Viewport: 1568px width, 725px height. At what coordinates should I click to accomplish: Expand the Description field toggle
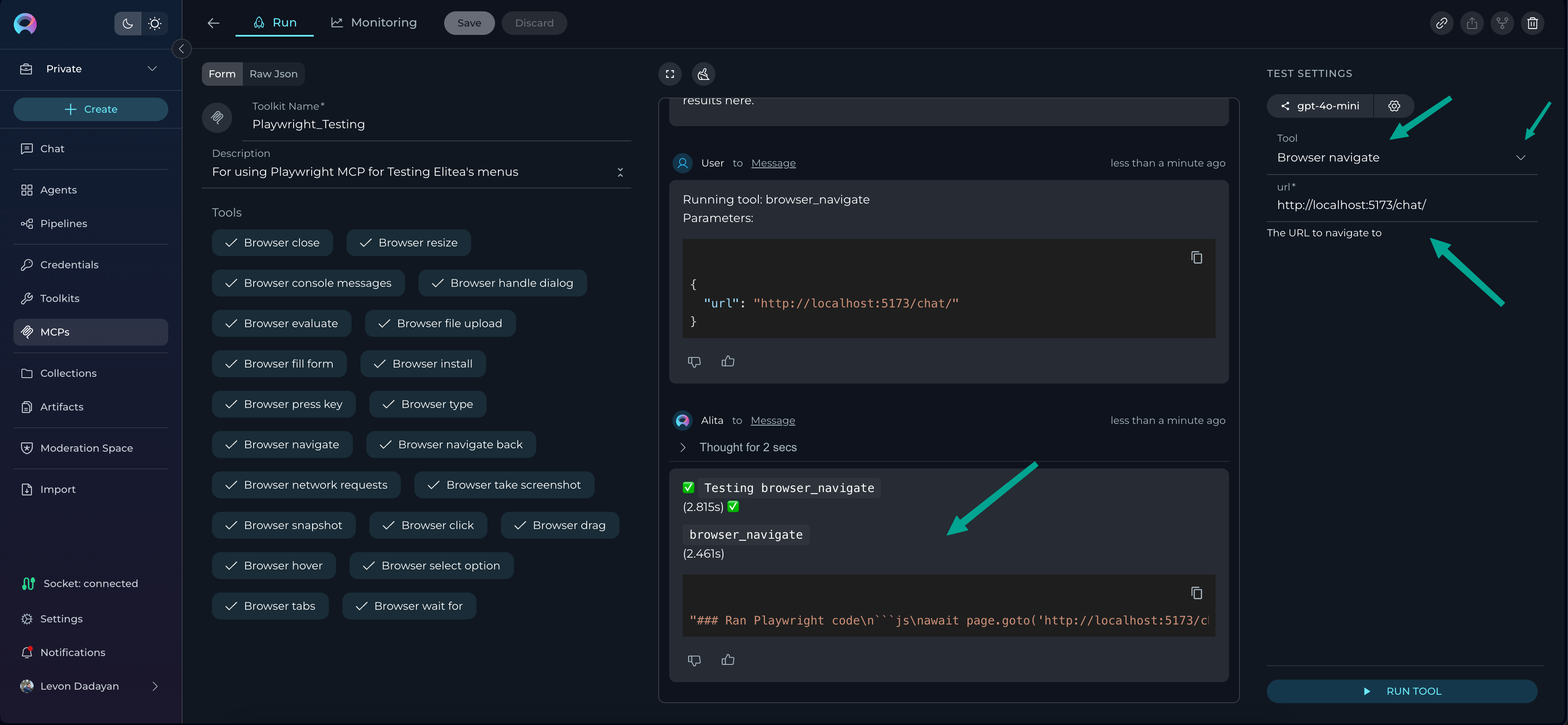620,172
